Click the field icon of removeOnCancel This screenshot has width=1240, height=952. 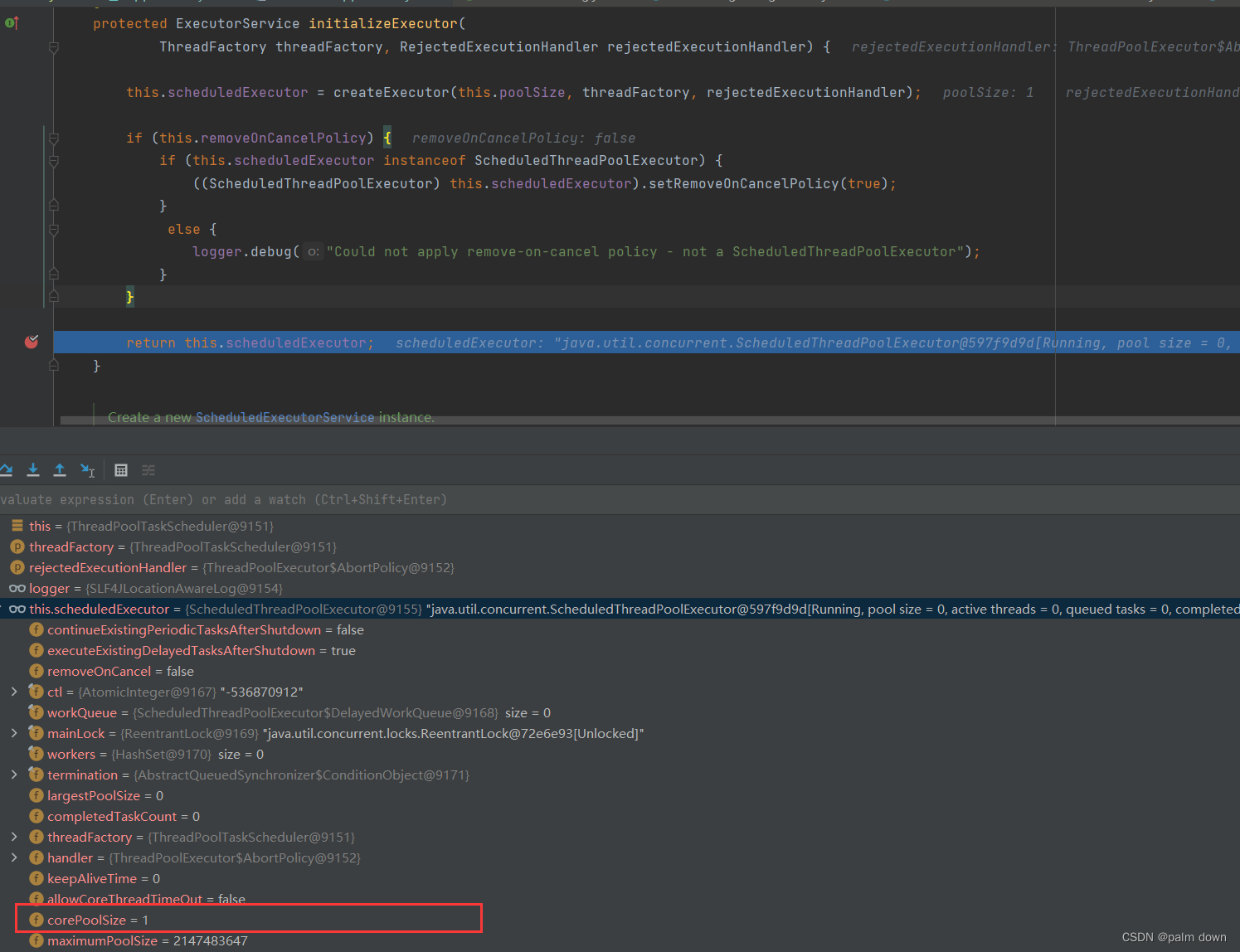(x=36, y=671)
